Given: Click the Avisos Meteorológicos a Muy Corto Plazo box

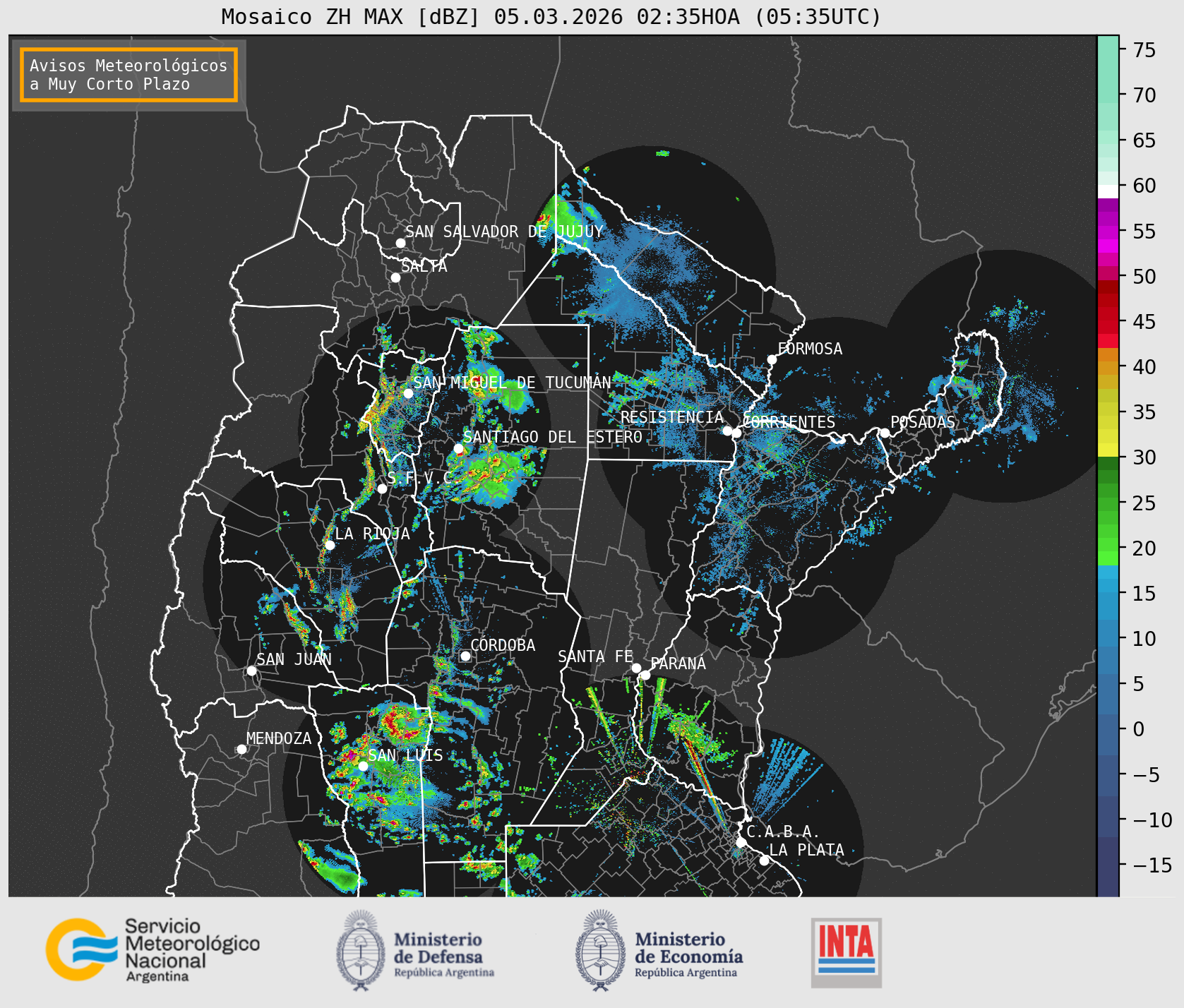Looking at the screenshot, I should coord(128,76).
